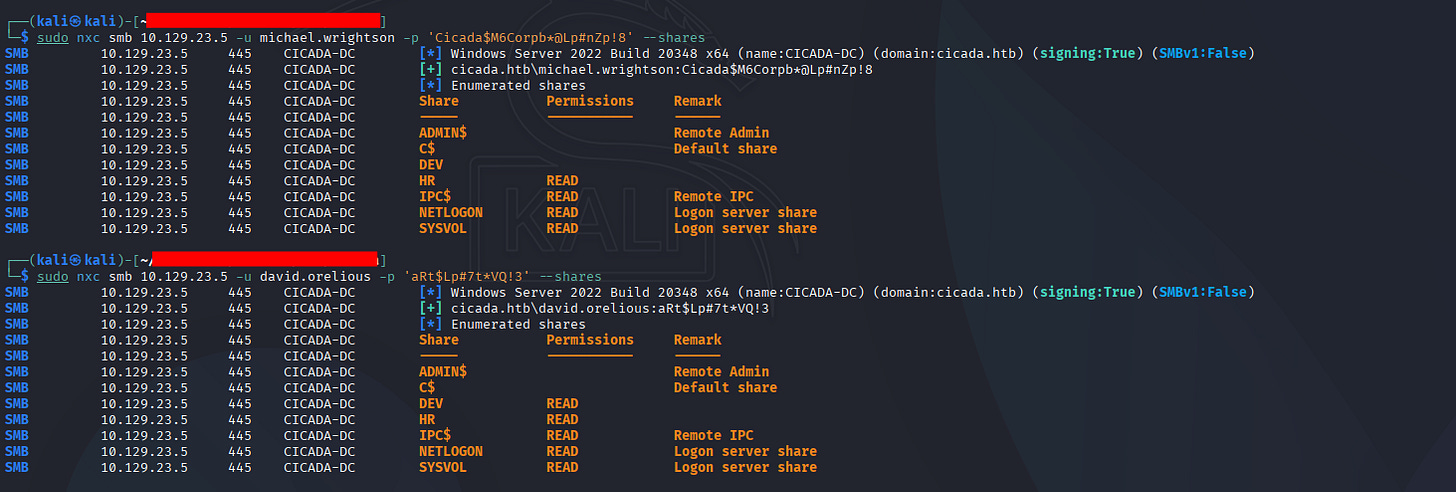Click Remark column header in second output
Viewport: 1456px width, 492px height.
(697, 340)
